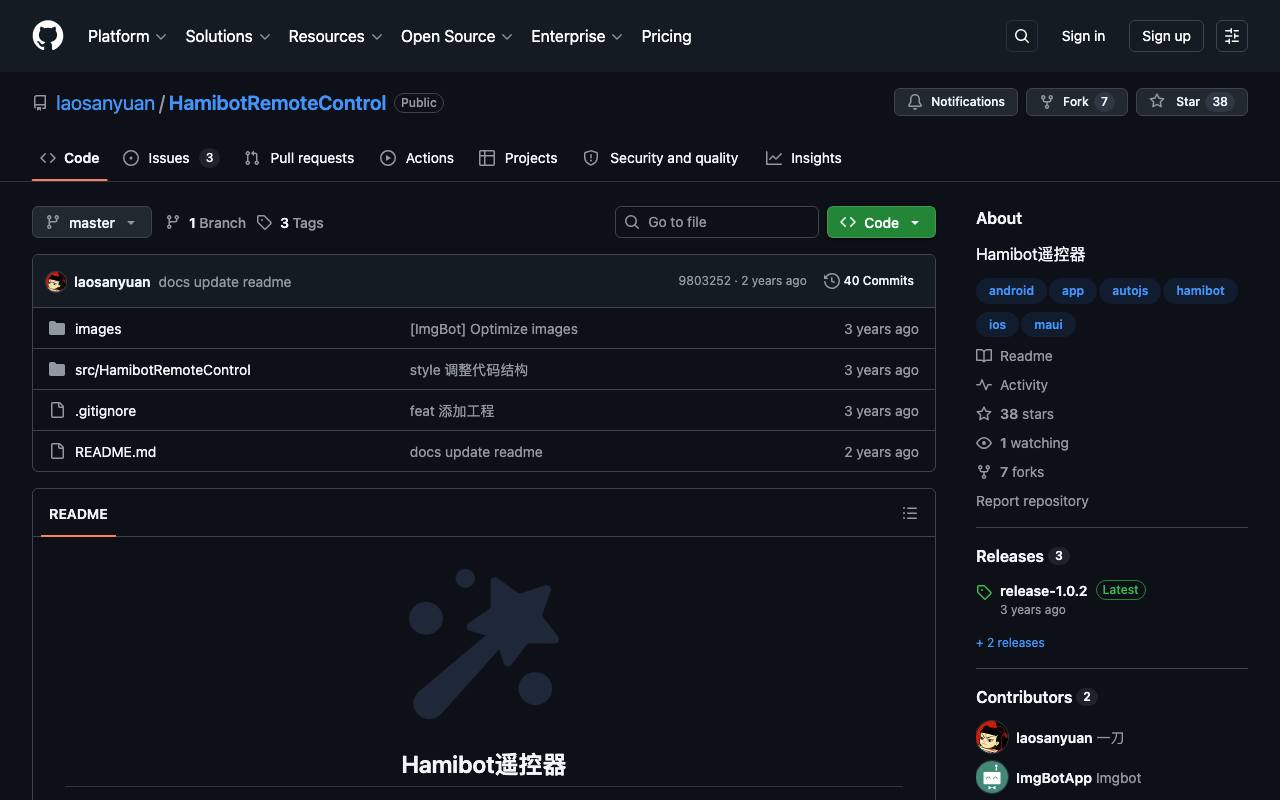Click the Hamibot magic wand logo image

coord(484,643)
